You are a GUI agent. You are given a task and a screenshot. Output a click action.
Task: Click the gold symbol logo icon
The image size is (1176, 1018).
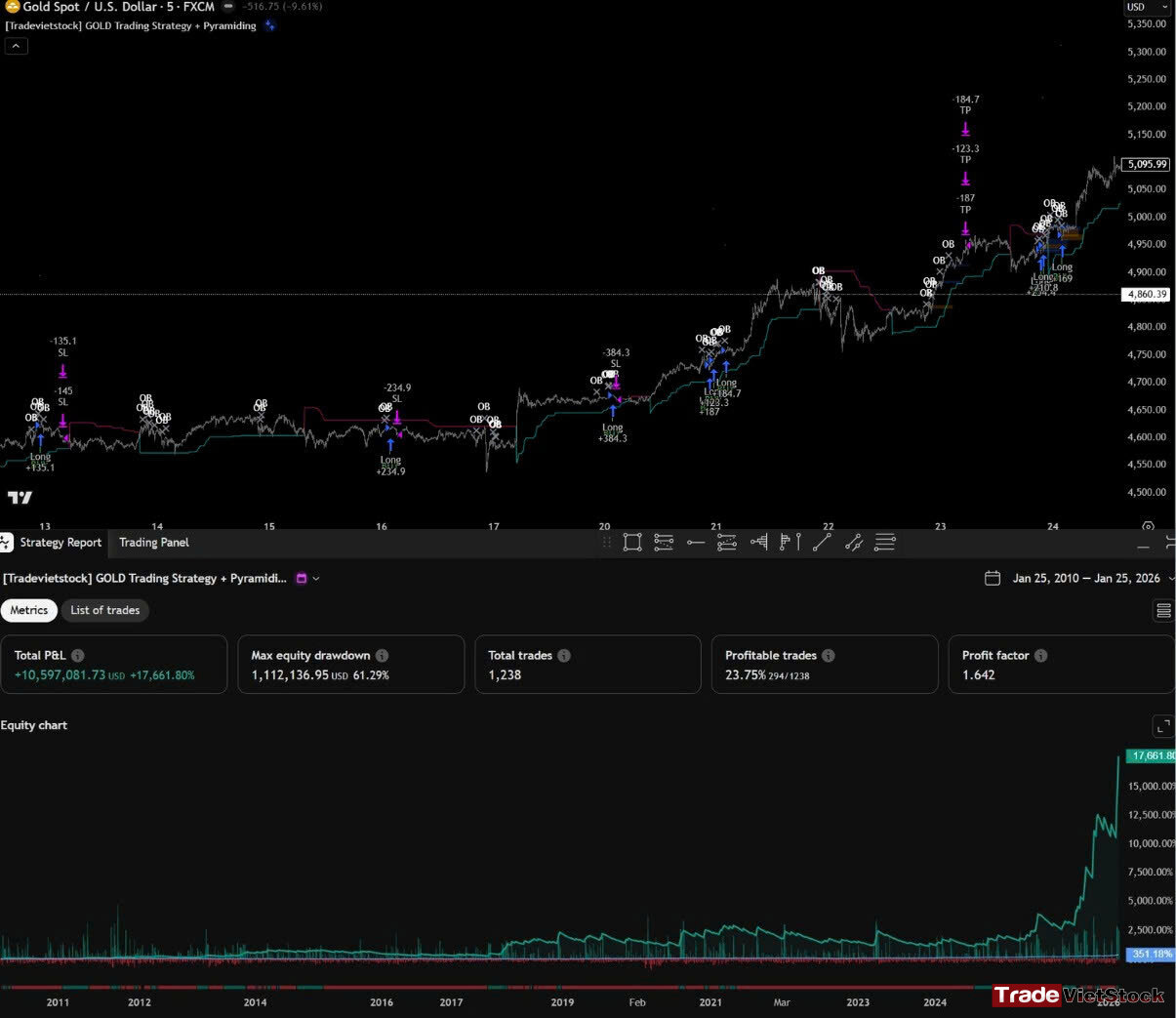coord(12,7)
